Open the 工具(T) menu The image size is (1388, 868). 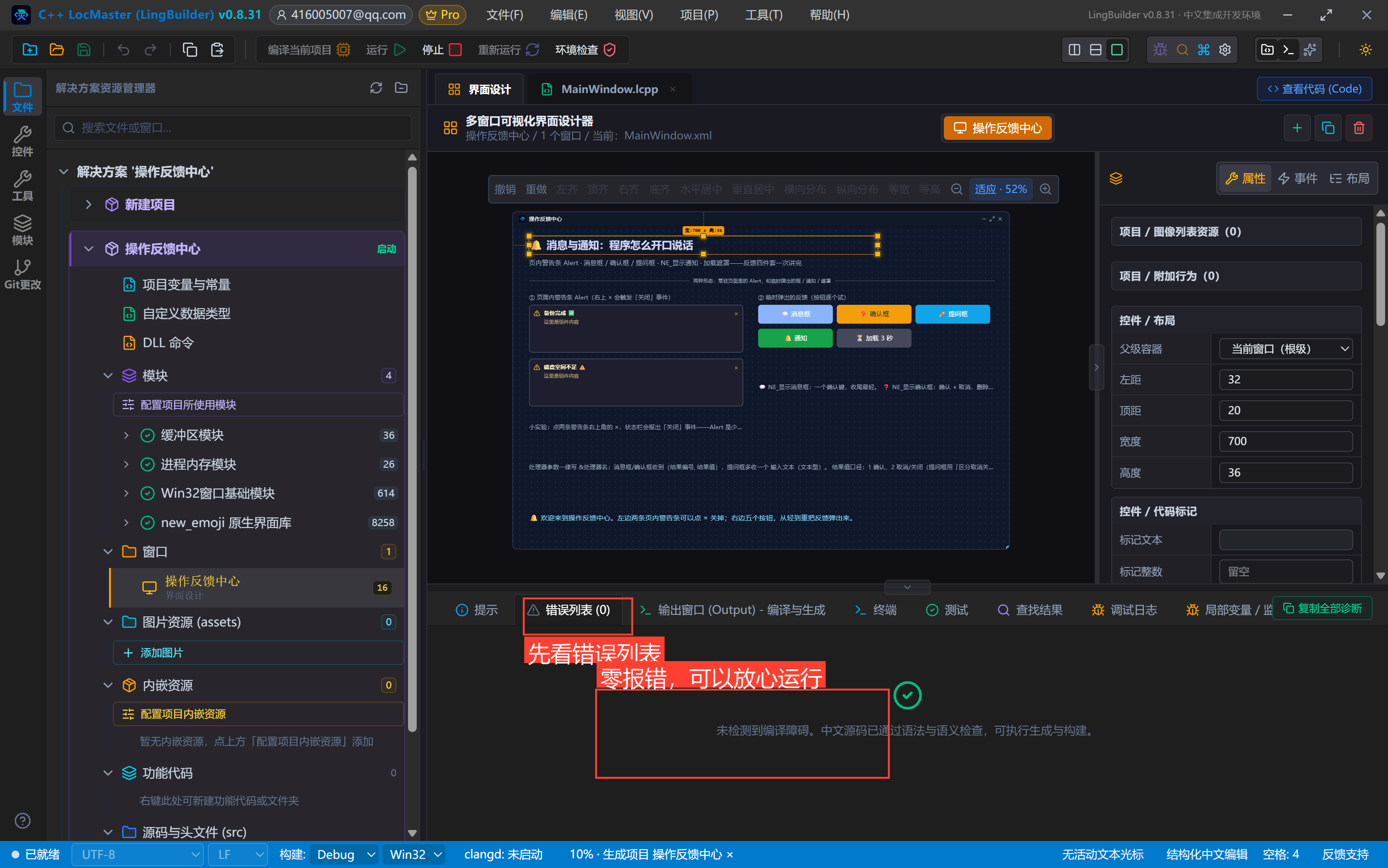coord(763,15)
